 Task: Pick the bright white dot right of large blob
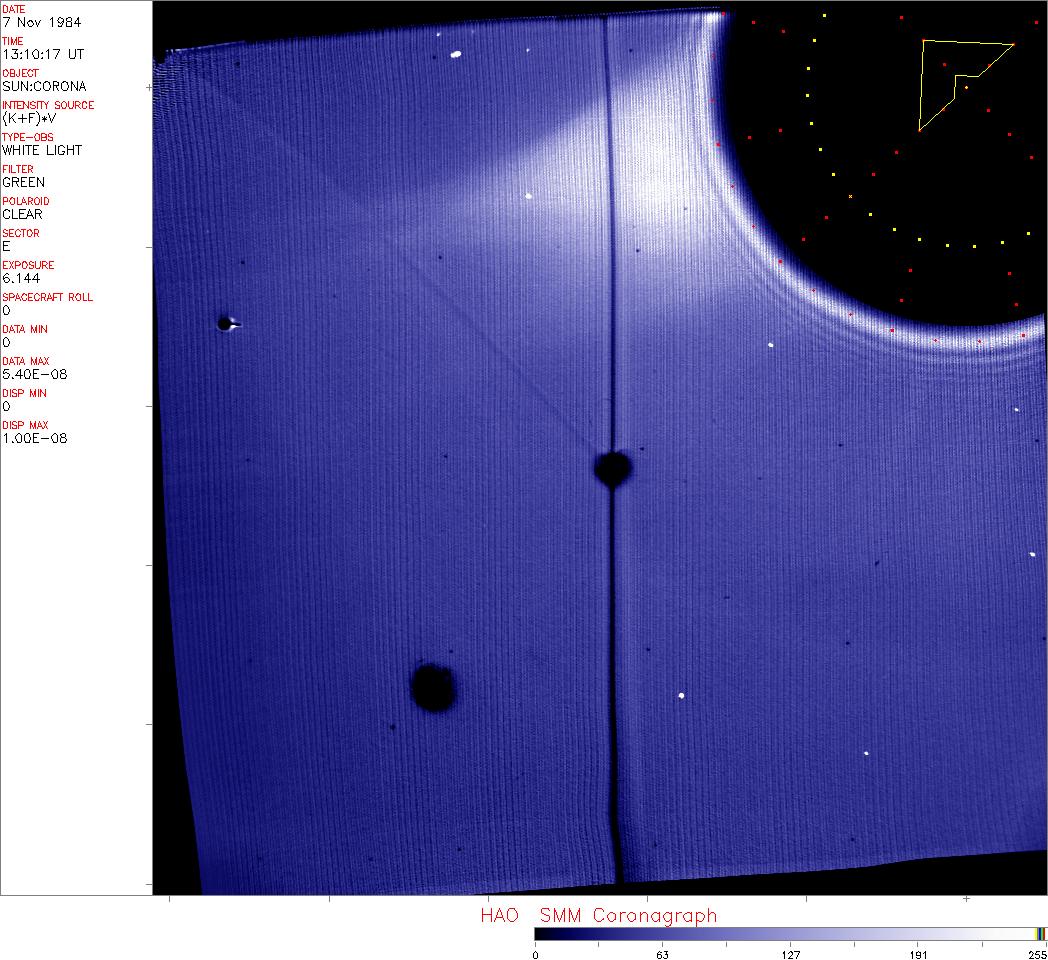coord(681,695)
